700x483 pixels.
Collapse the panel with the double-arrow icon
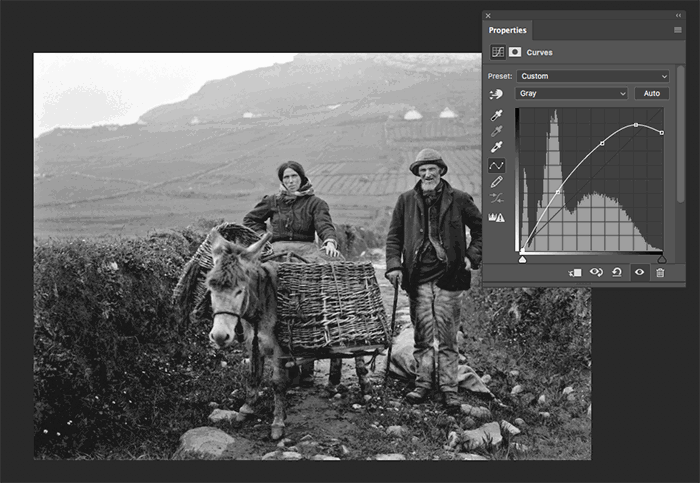678,15
